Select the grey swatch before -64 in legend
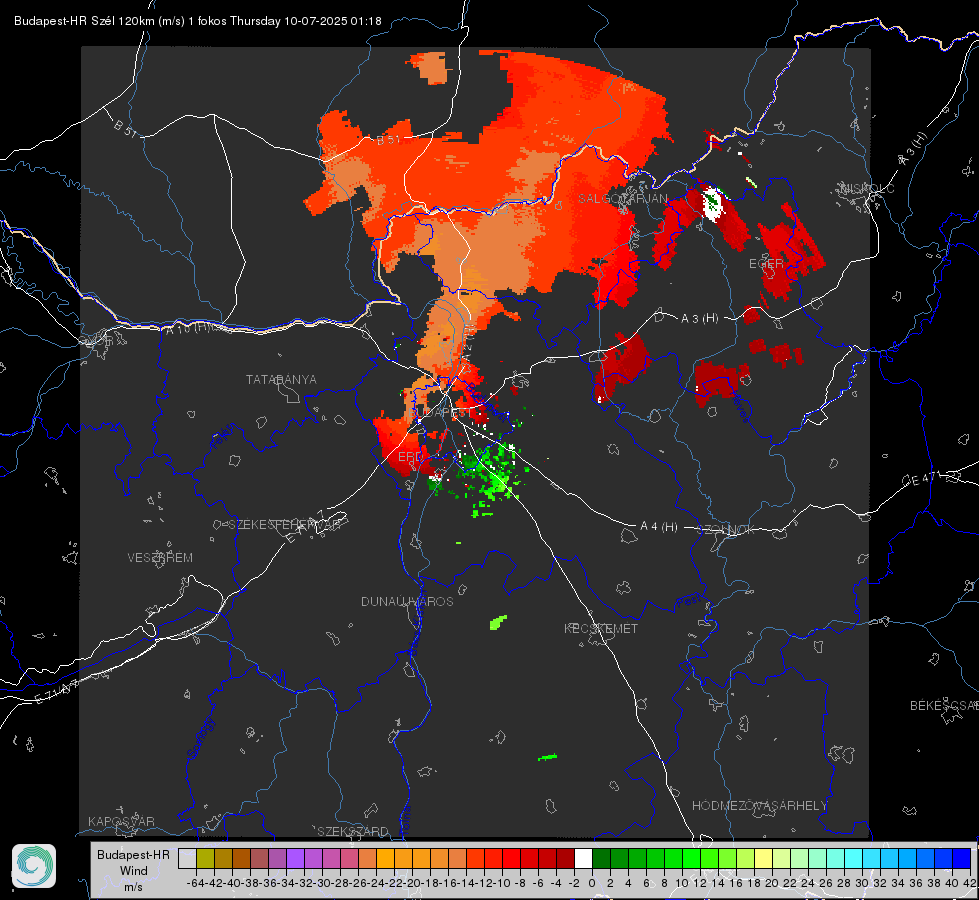Screen dimensions: 979x900 187,858
